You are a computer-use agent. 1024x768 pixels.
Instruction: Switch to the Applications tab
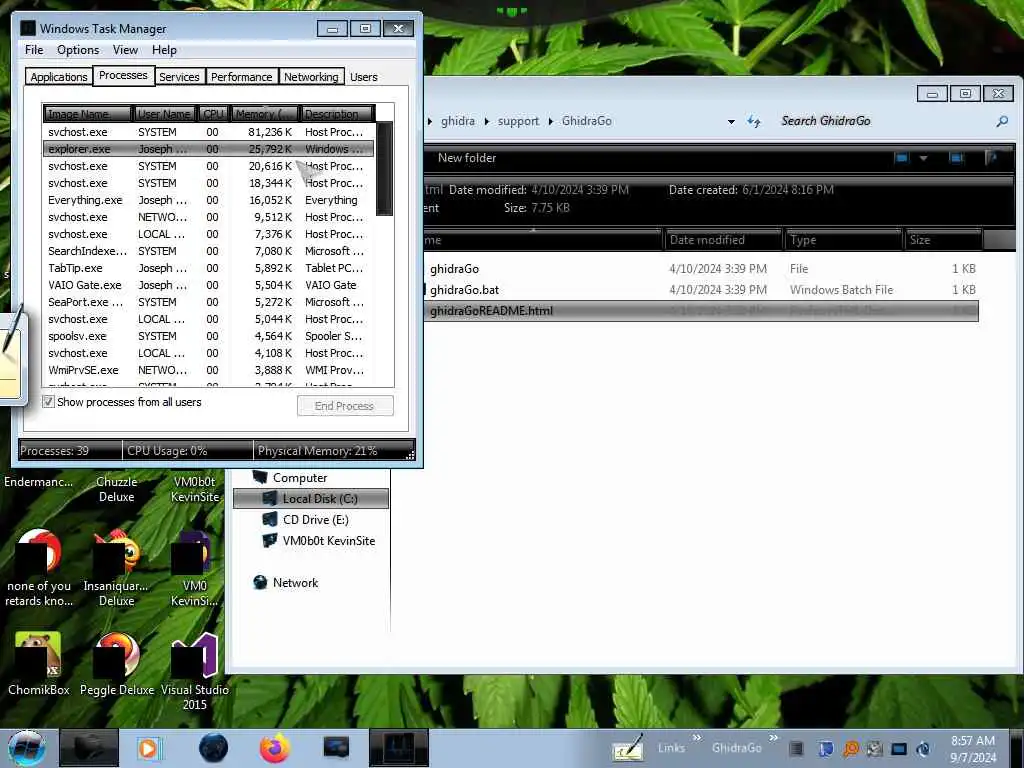pos(59,77)
